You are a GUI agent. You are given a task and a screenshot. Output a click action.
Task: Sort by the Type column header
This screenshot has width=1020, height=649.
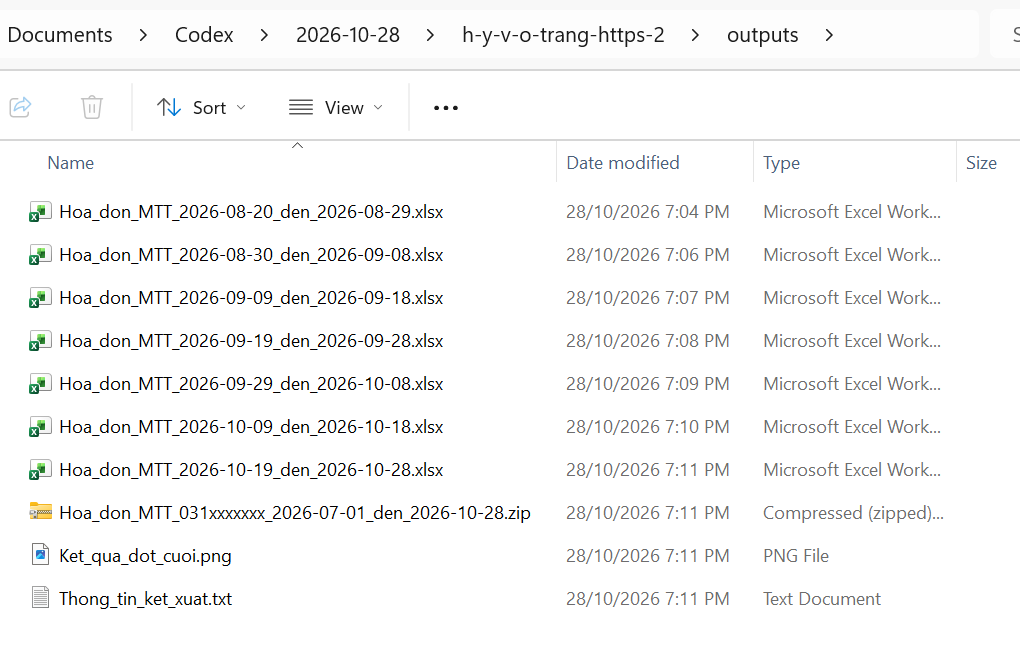click(781, 163)
